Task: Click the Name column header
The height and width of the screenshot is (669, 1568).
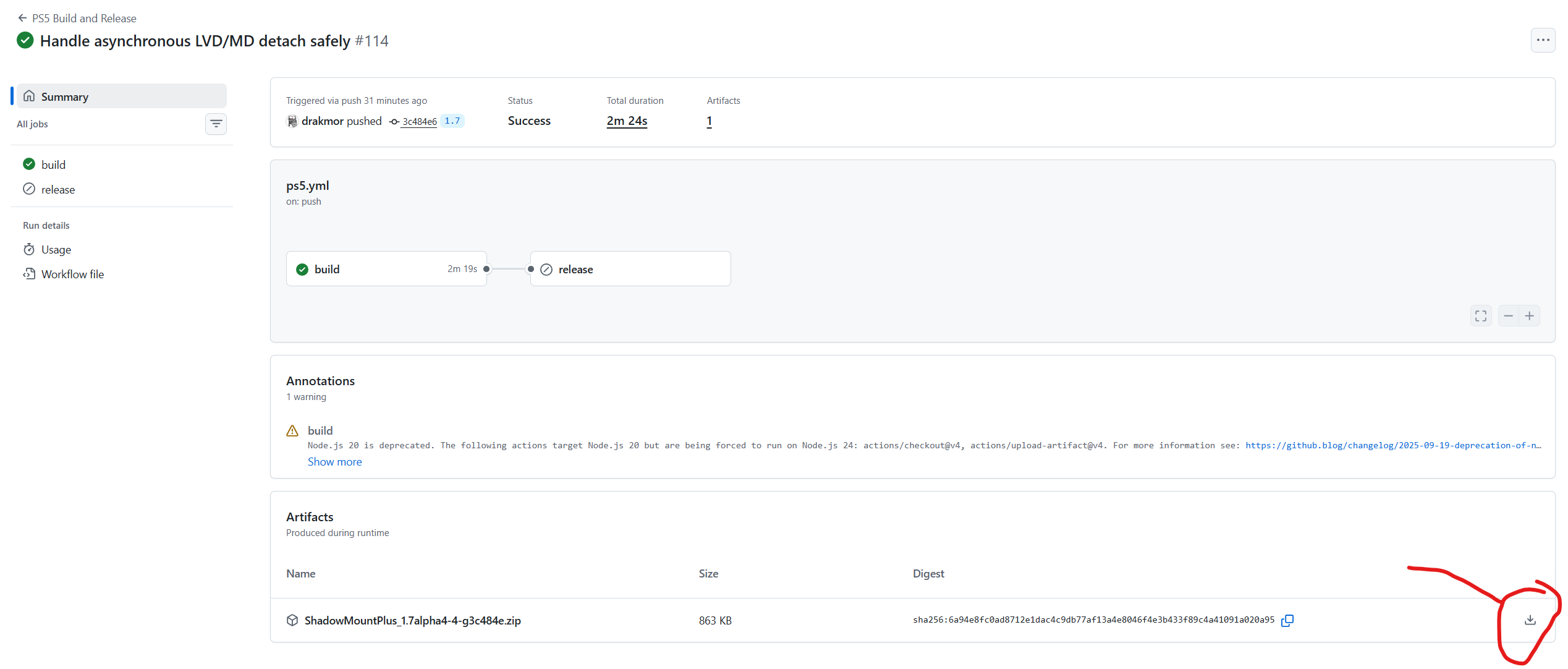Action: [300, 574]
